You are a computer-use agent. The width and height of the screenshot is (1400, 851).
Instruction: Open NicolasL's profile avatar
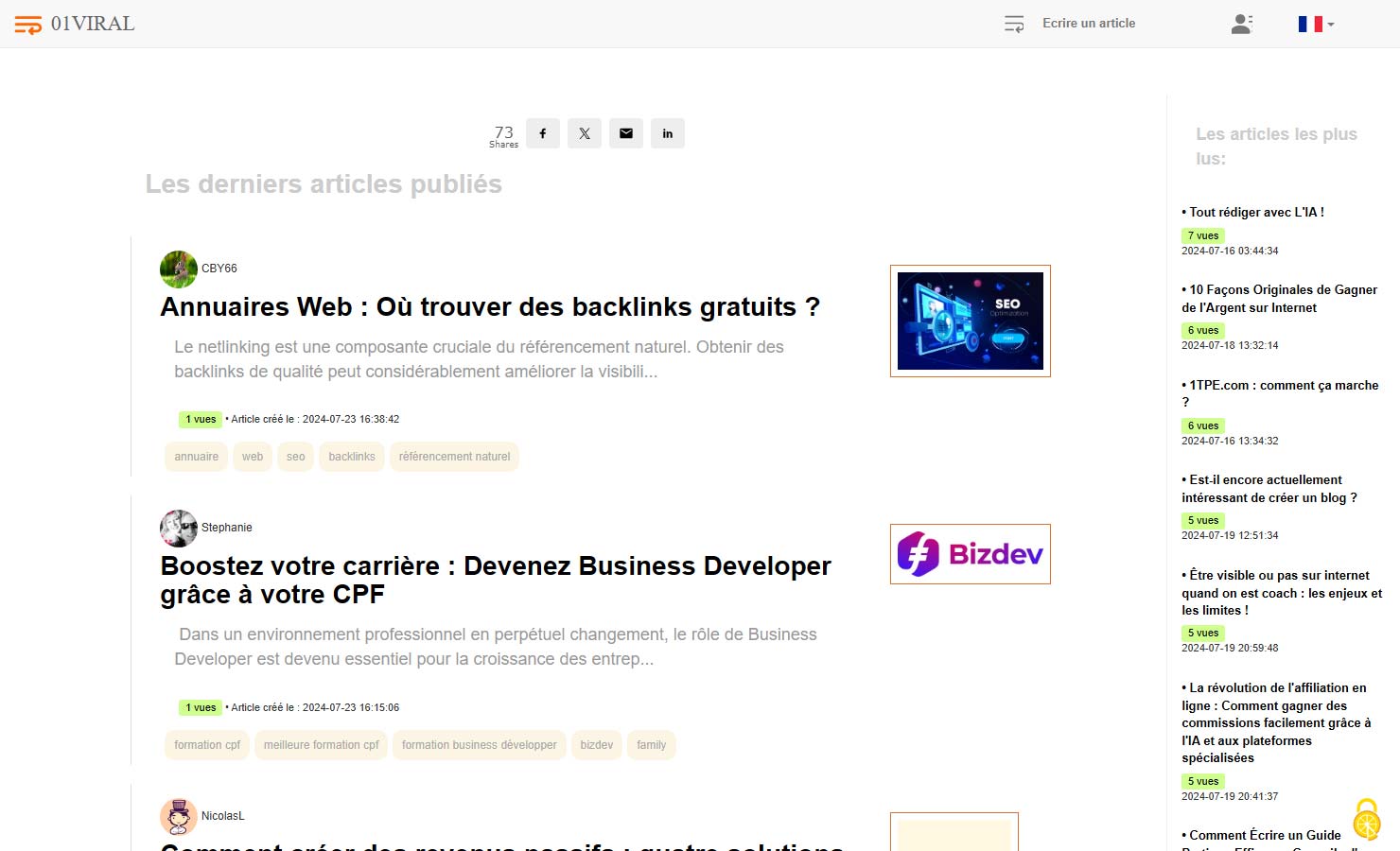pos(178,817)
